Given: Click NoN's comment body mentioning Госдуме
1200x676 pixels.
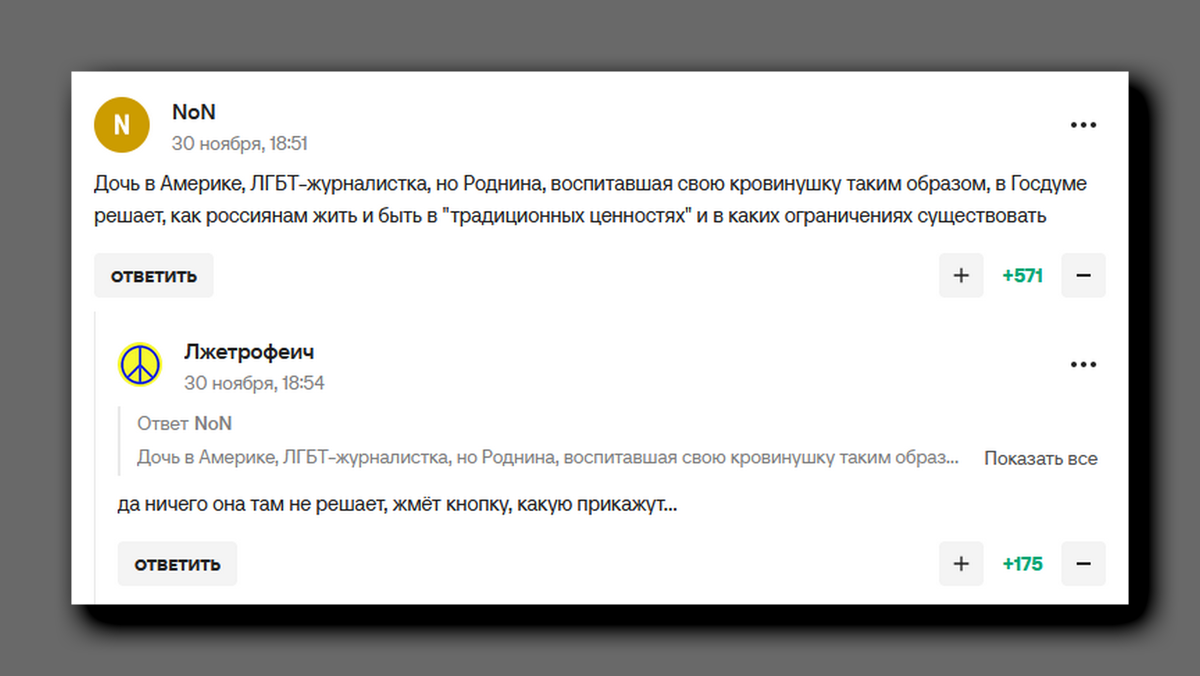Looking at the screenshot, I should (590, 200).
